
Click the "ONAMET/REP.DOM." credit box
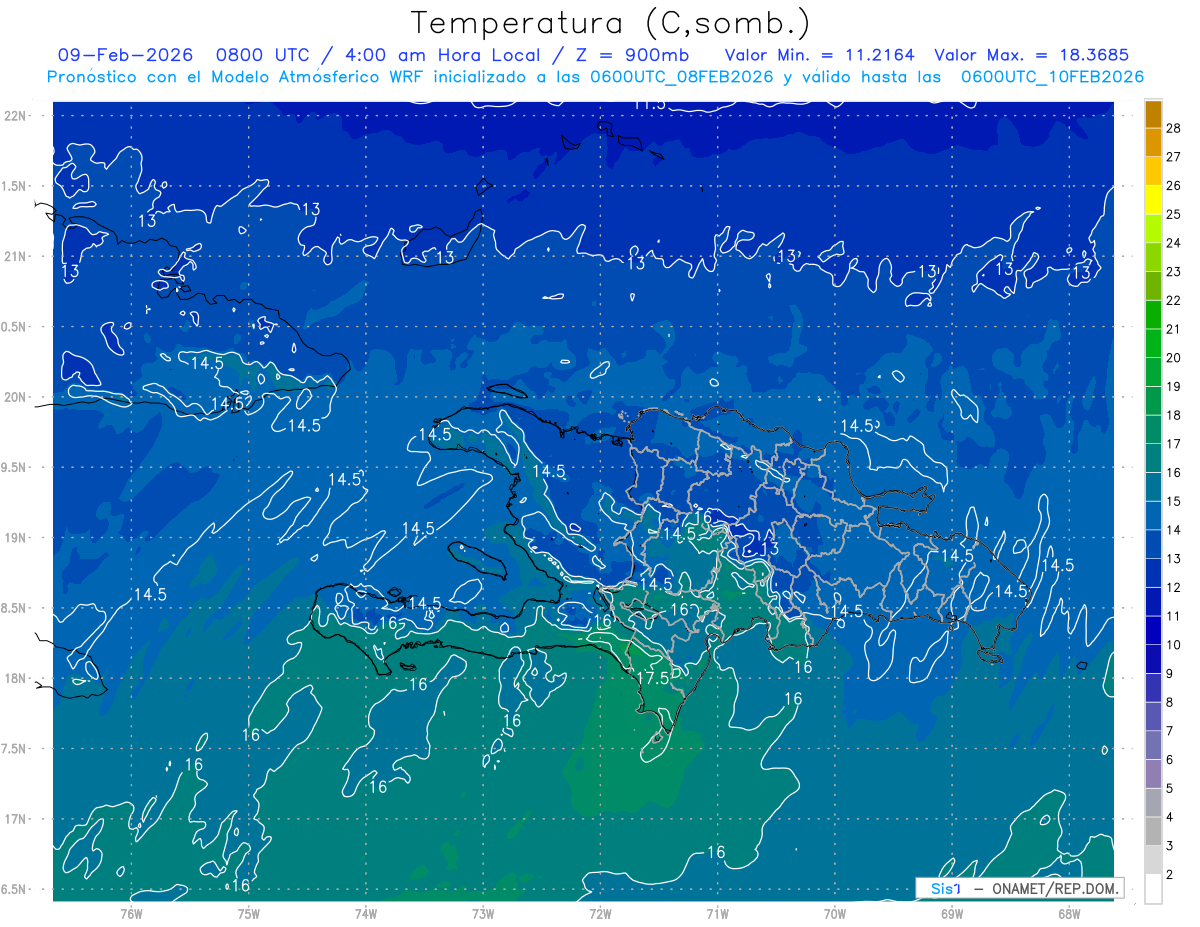(x=1019, y=888)
